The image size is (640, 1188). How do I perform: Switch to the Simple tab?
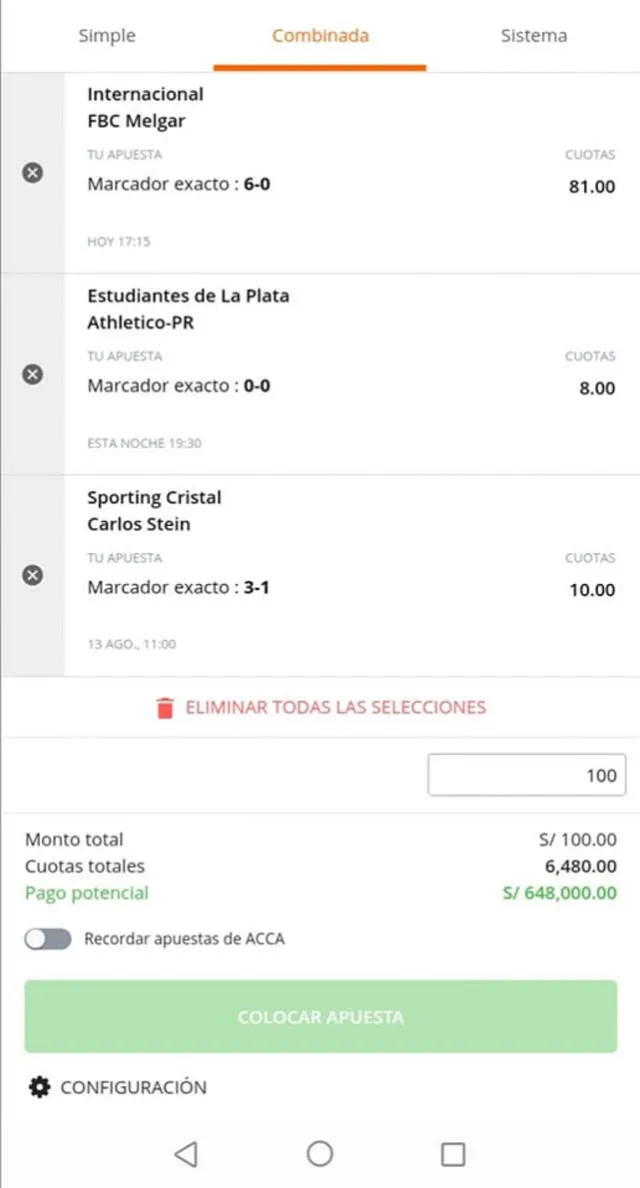click(x=106, y=35)
